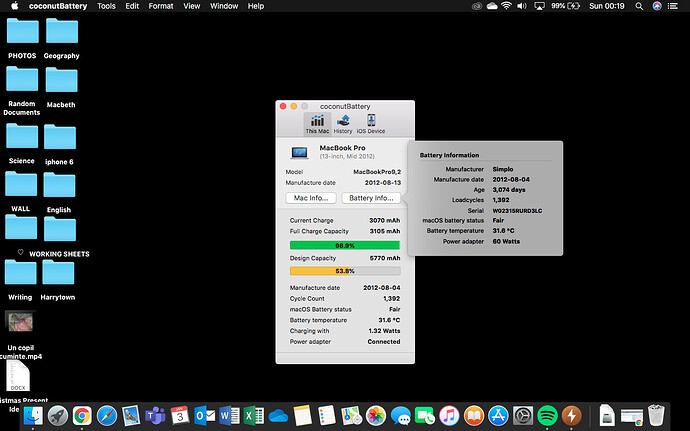Open Microsoft Teams in the dock
The image size is (690, 431).
[155, 416]
